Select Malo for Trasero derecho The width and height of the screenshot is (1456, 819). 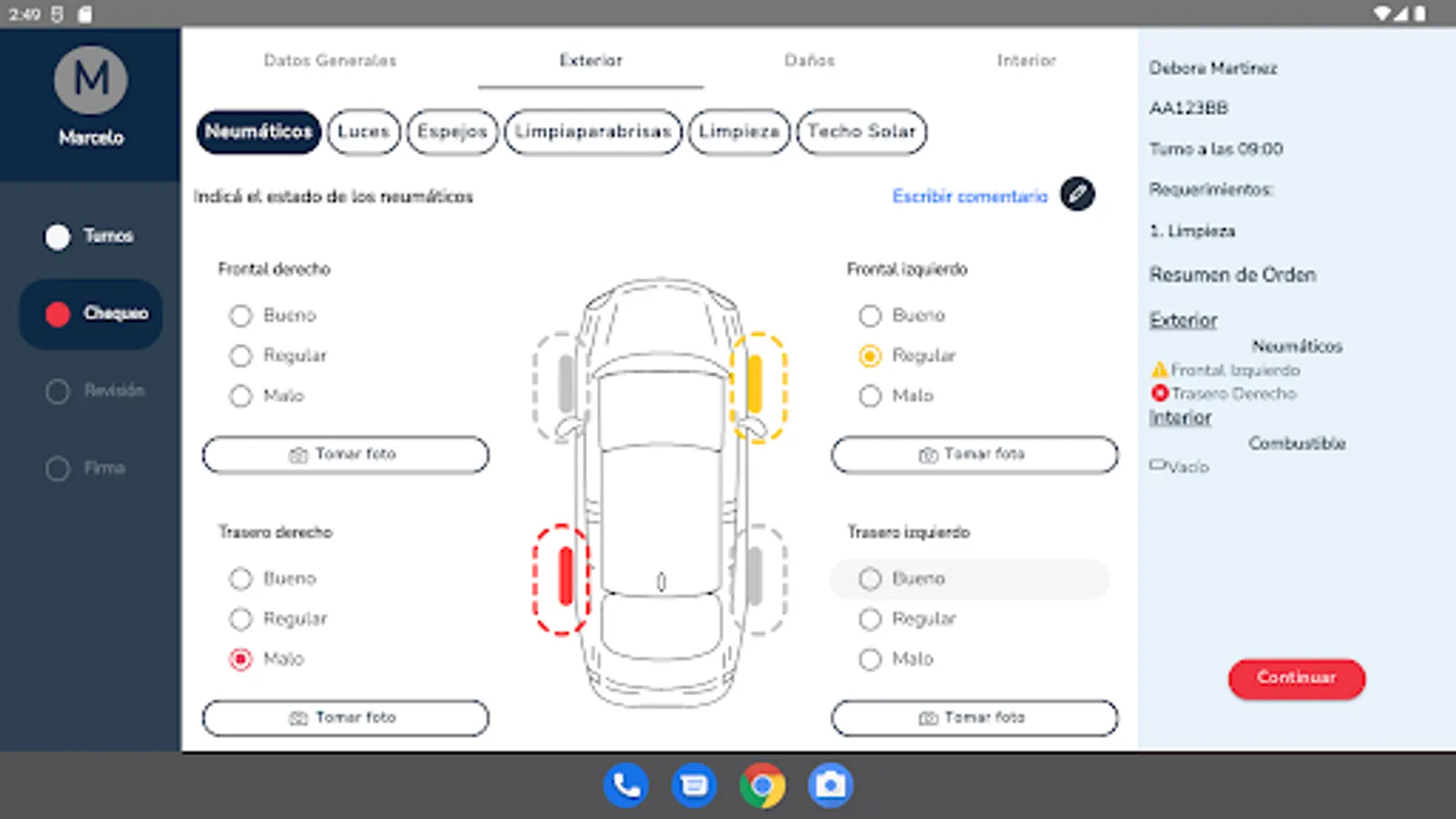(240, 659)
